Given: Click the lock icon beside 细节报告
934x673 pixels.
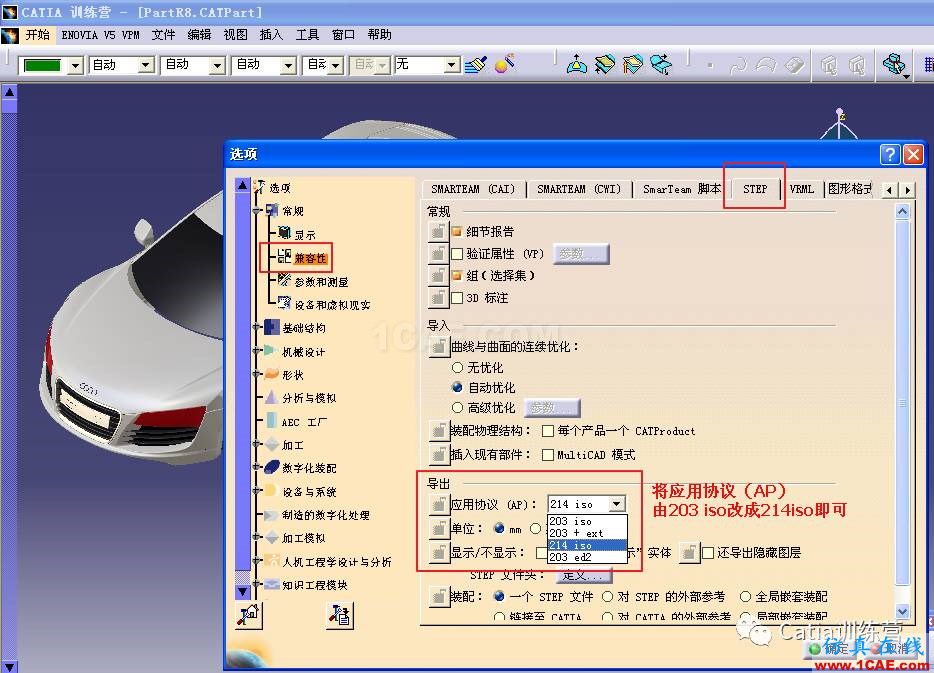Looking at the screenshot, I should click(x=438, y=231).
